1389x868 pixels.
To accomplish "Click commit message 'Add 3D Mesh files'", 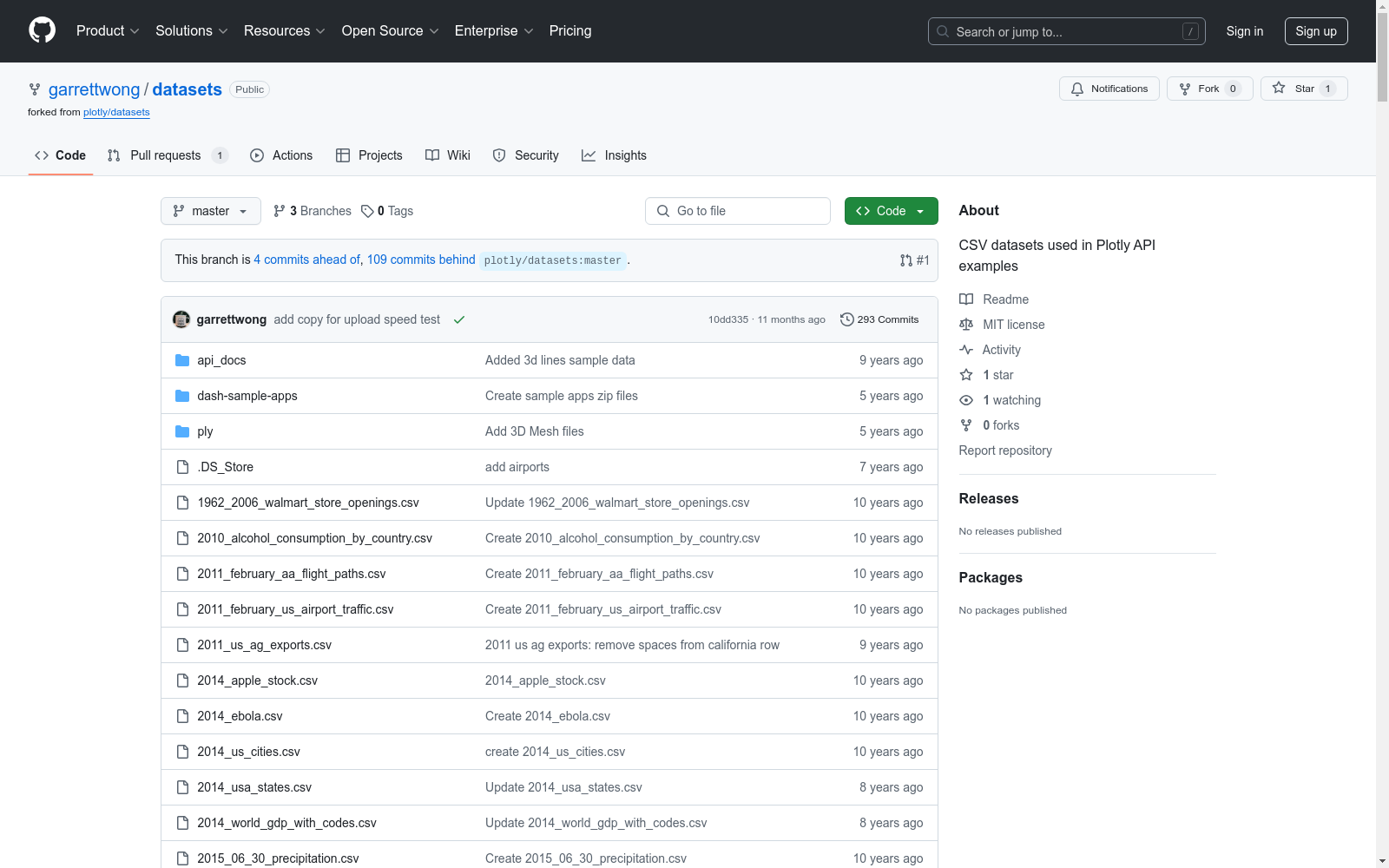I will [x=535, y=431].
